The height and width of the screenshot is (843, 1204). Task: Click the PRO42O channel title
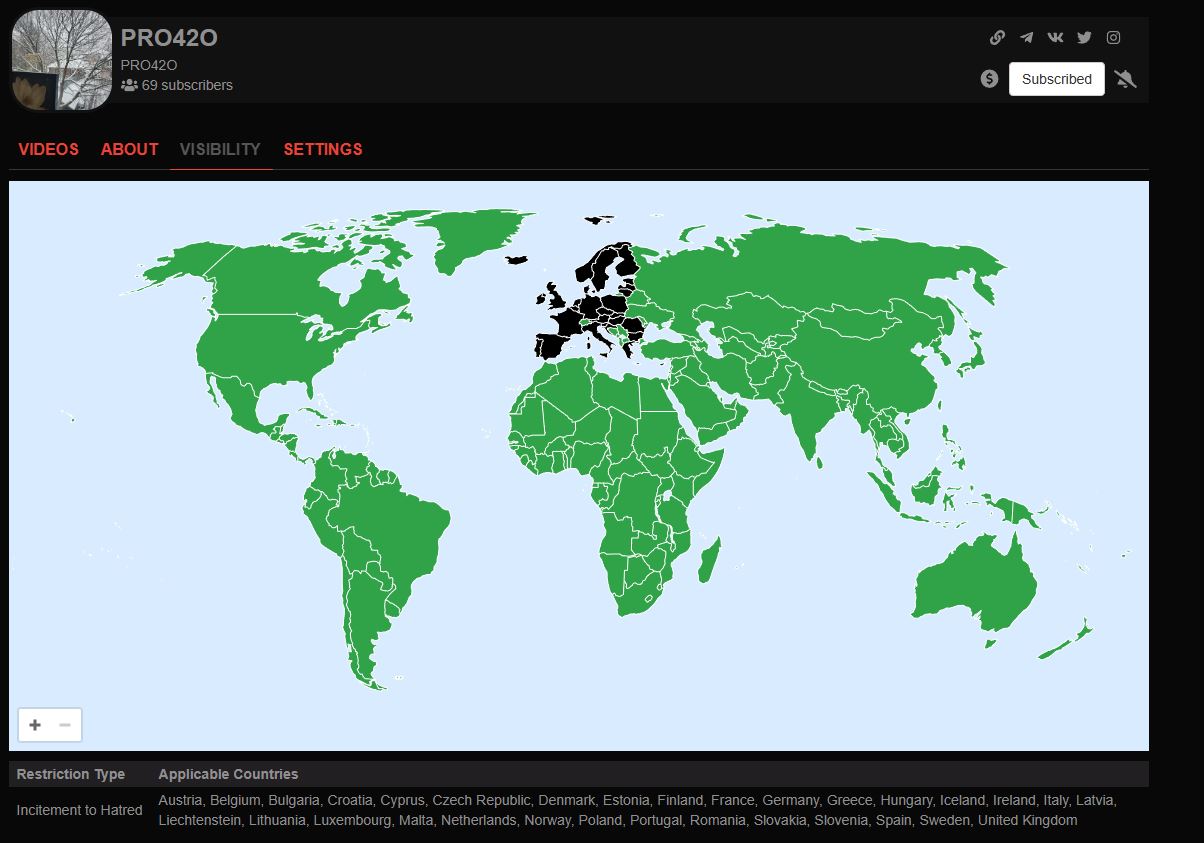click(169, 38)
